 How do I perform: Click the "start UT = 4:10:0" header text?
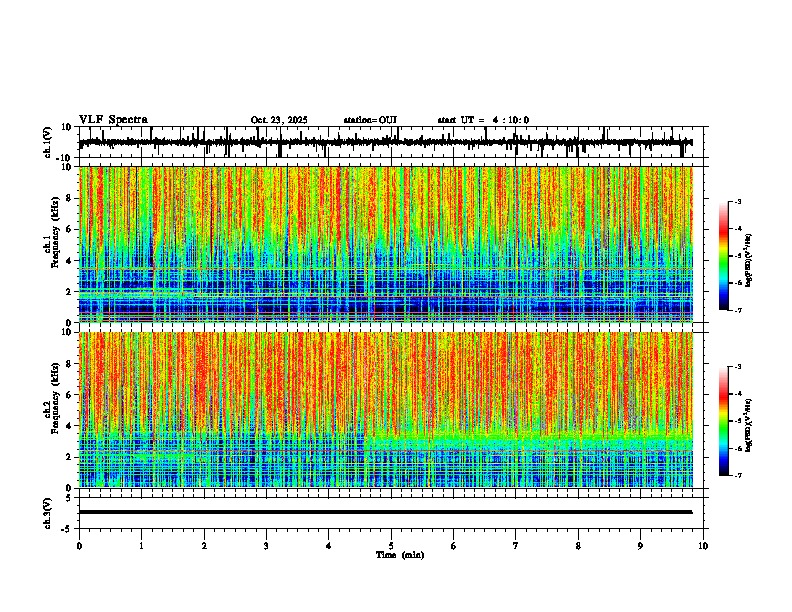483,120
